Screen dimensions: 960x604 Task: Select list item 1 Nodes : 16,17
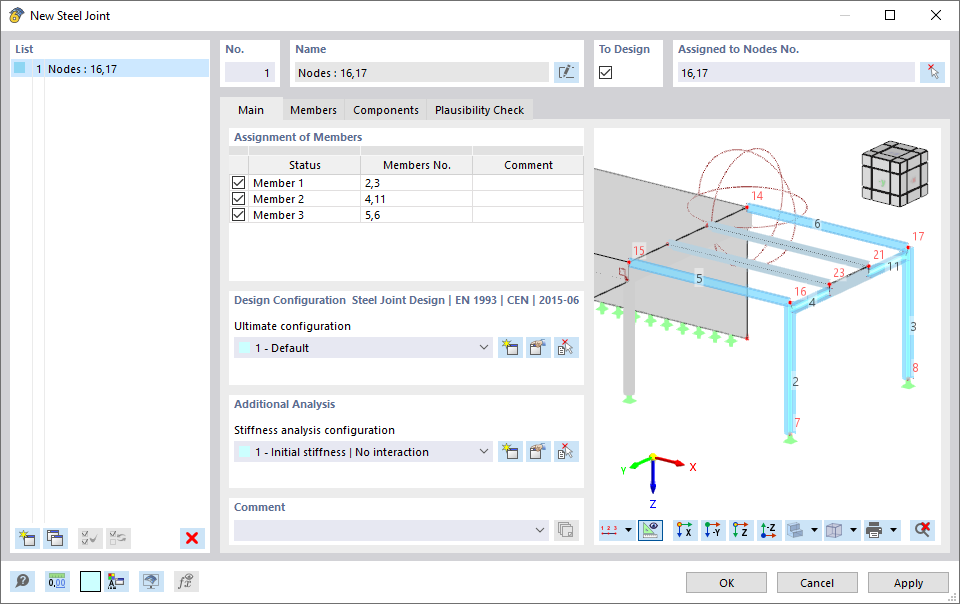110,69
